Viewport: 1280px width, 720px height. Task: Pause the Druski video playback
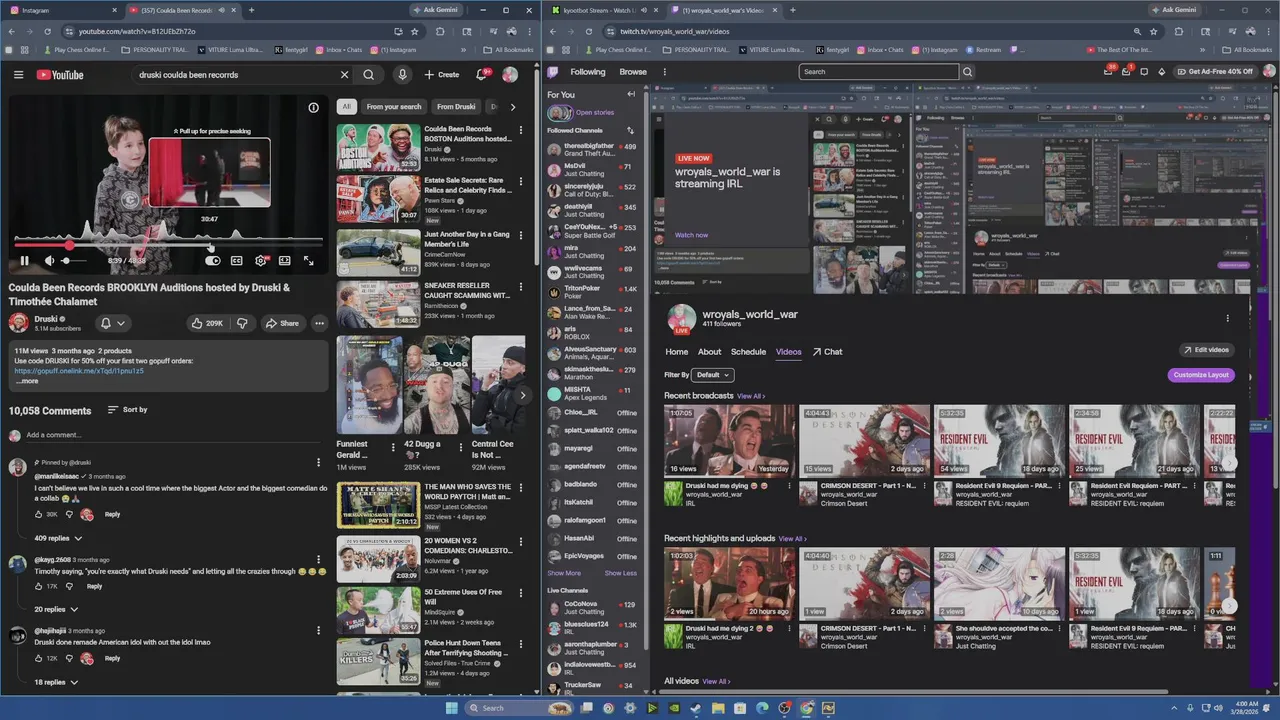point(24,261)
